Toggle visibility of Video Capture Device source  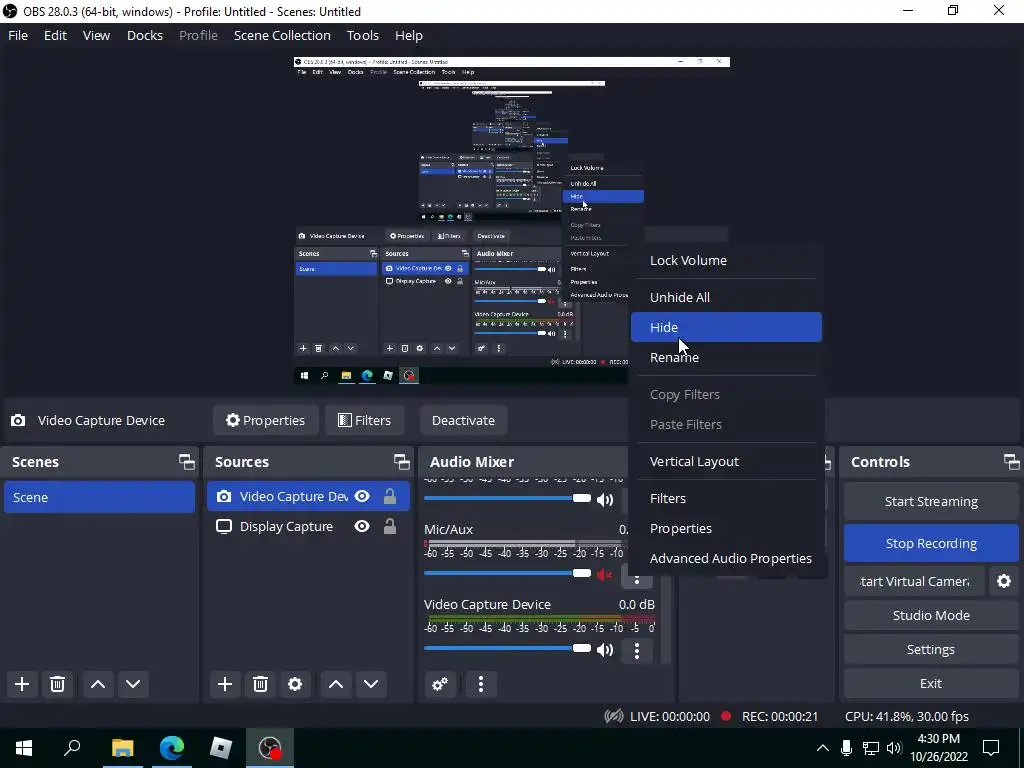(362, 496)
